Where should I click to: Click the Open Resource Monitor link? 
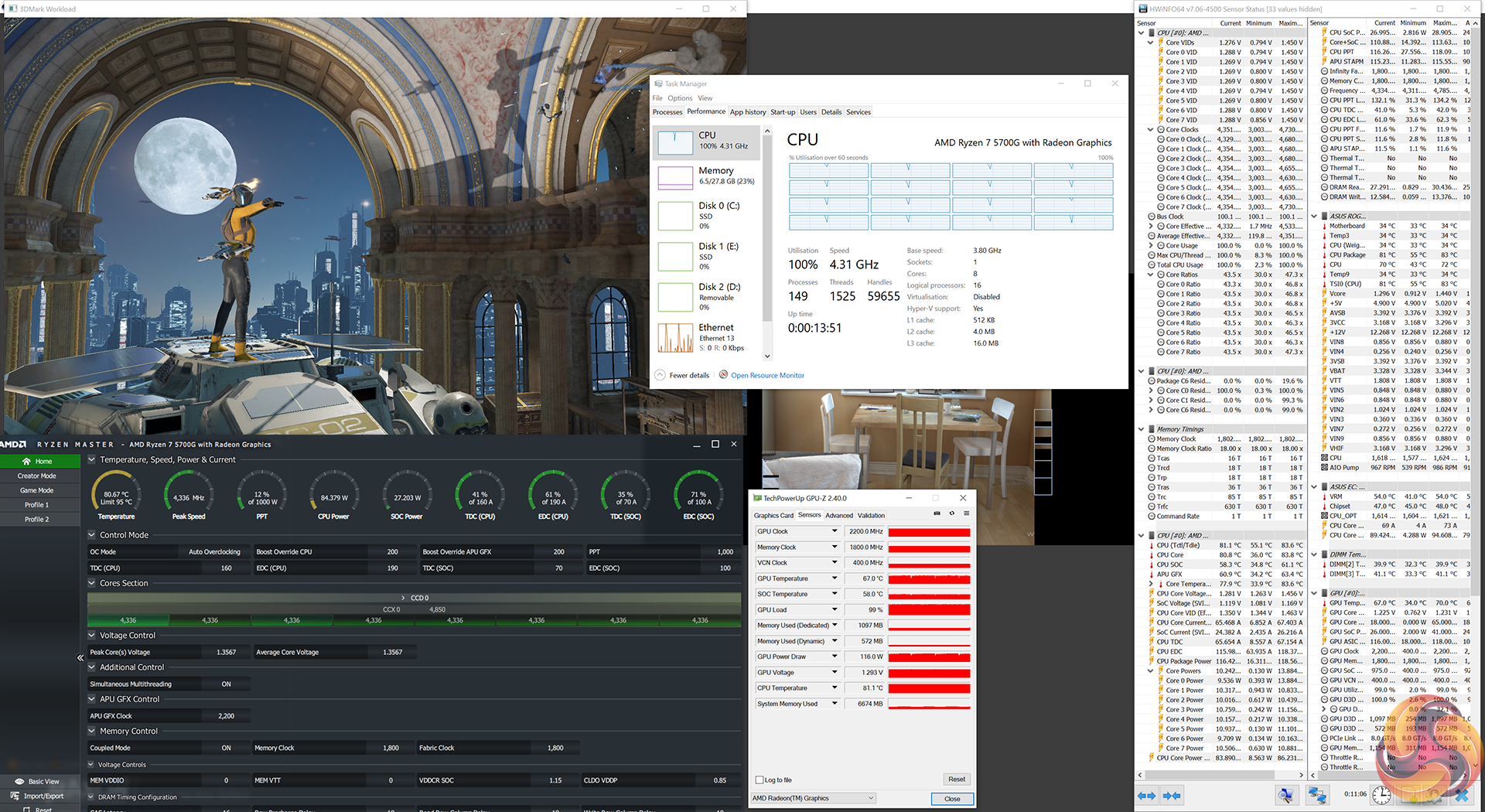tap(767, 376)
